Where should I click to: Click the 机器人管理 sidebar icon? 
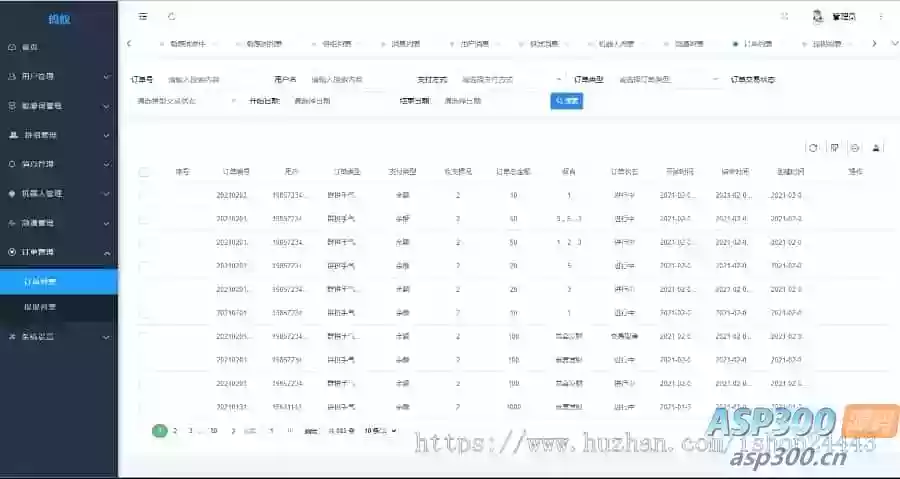point(12,194)
